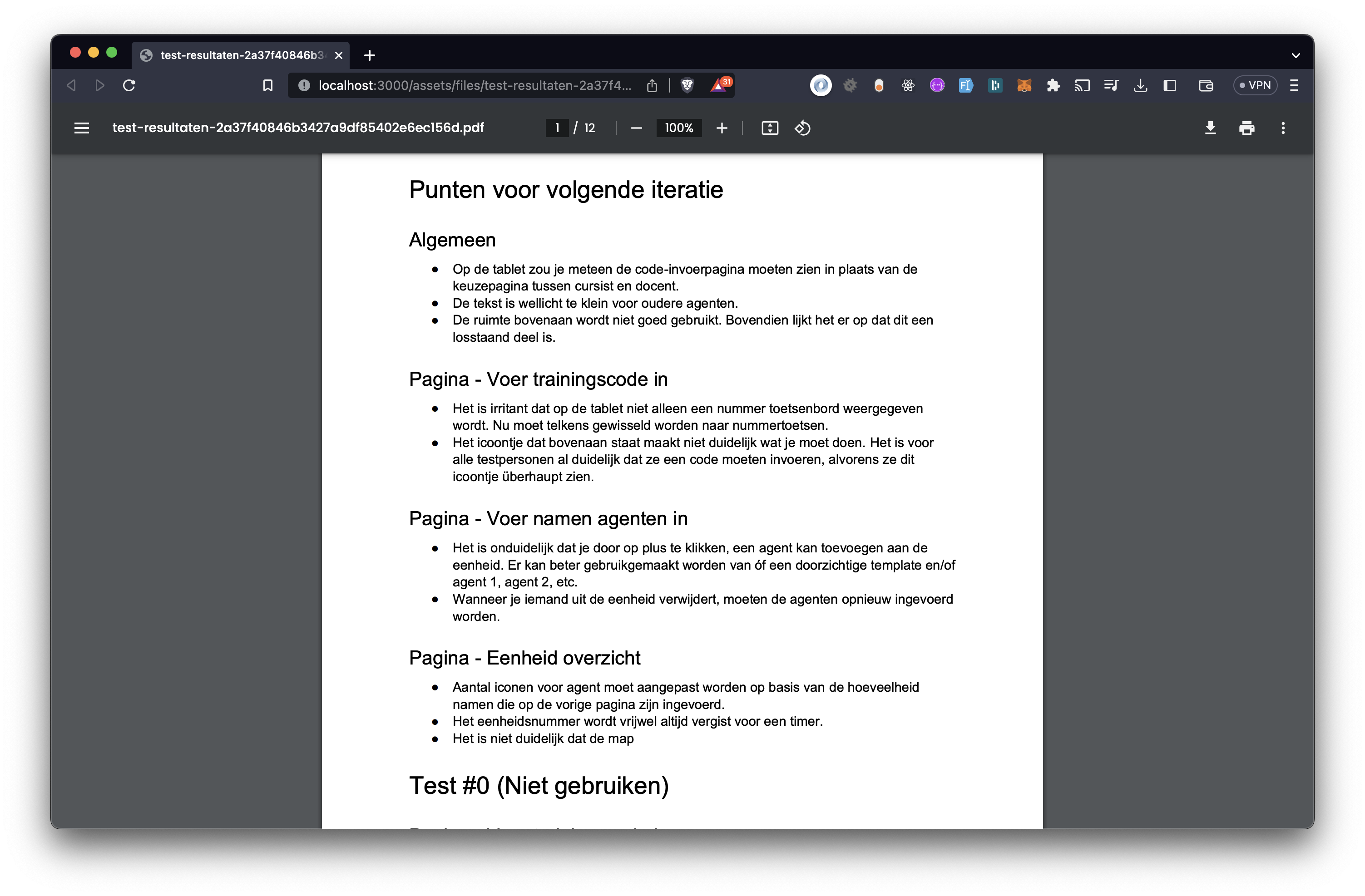Open the Brave Shields icon in address bar
Viewport: 1365px width, 896px height.
[x=687, y=85]
